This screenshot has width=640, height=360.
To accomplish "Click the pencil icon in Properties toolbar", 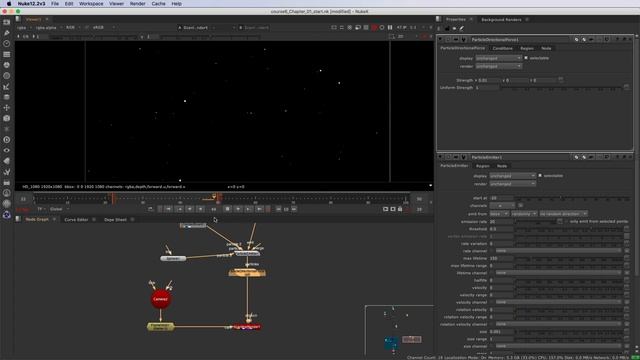I will pyautogui.click(x=462, y=28).
